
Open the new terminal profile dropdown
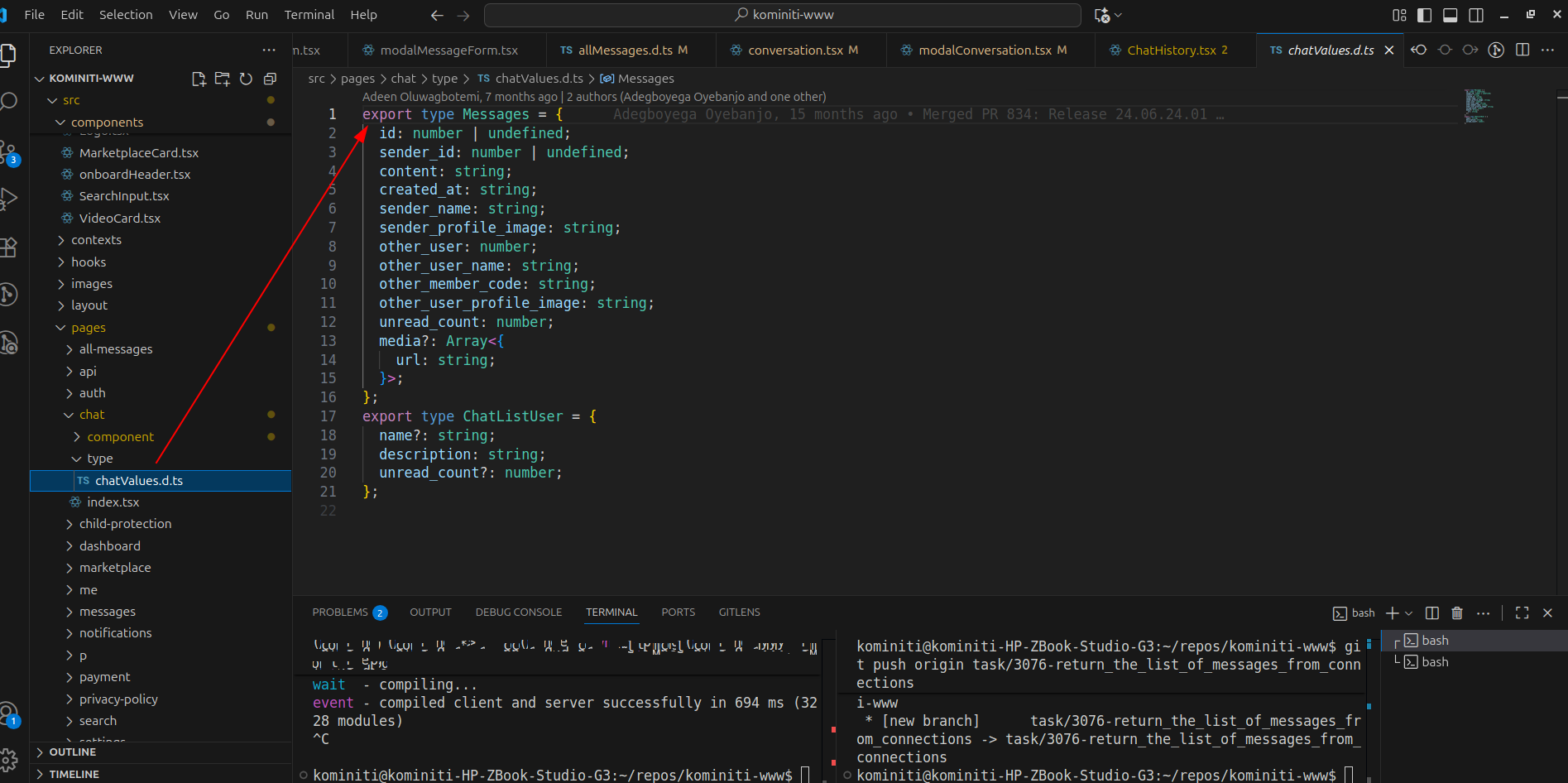coord(1409,613)
